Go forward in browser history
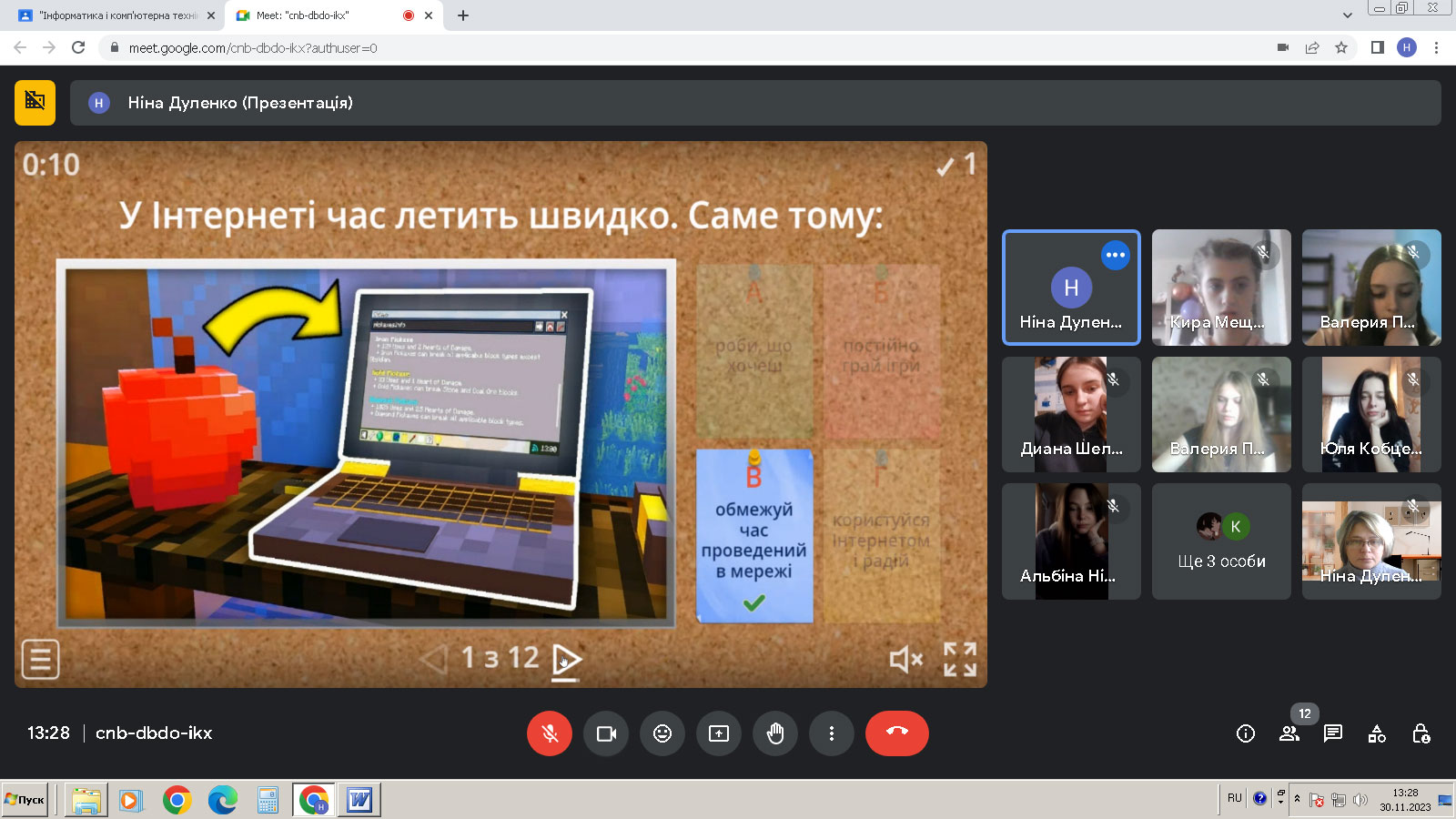The width and height of the screenshot is (1456, 819). 49,47
